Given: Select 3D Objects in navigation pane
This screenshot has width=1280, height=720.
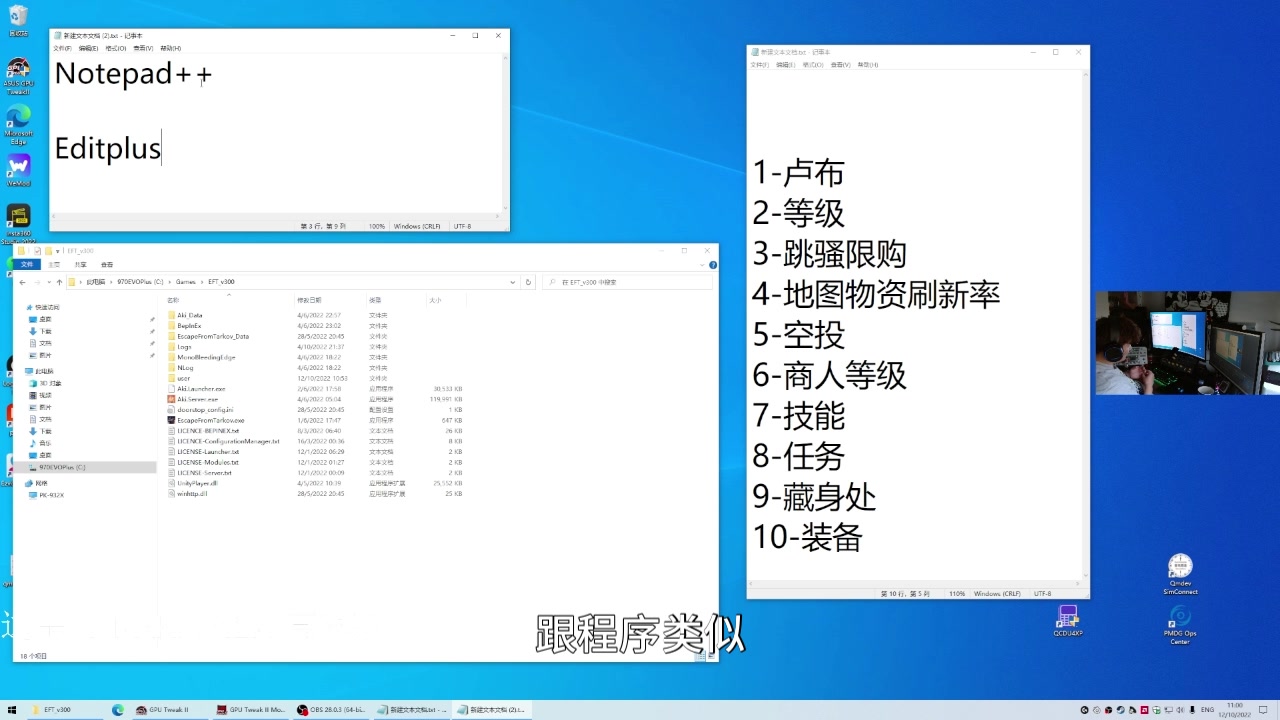Looking at the screenshot, I should coord(50,383).
